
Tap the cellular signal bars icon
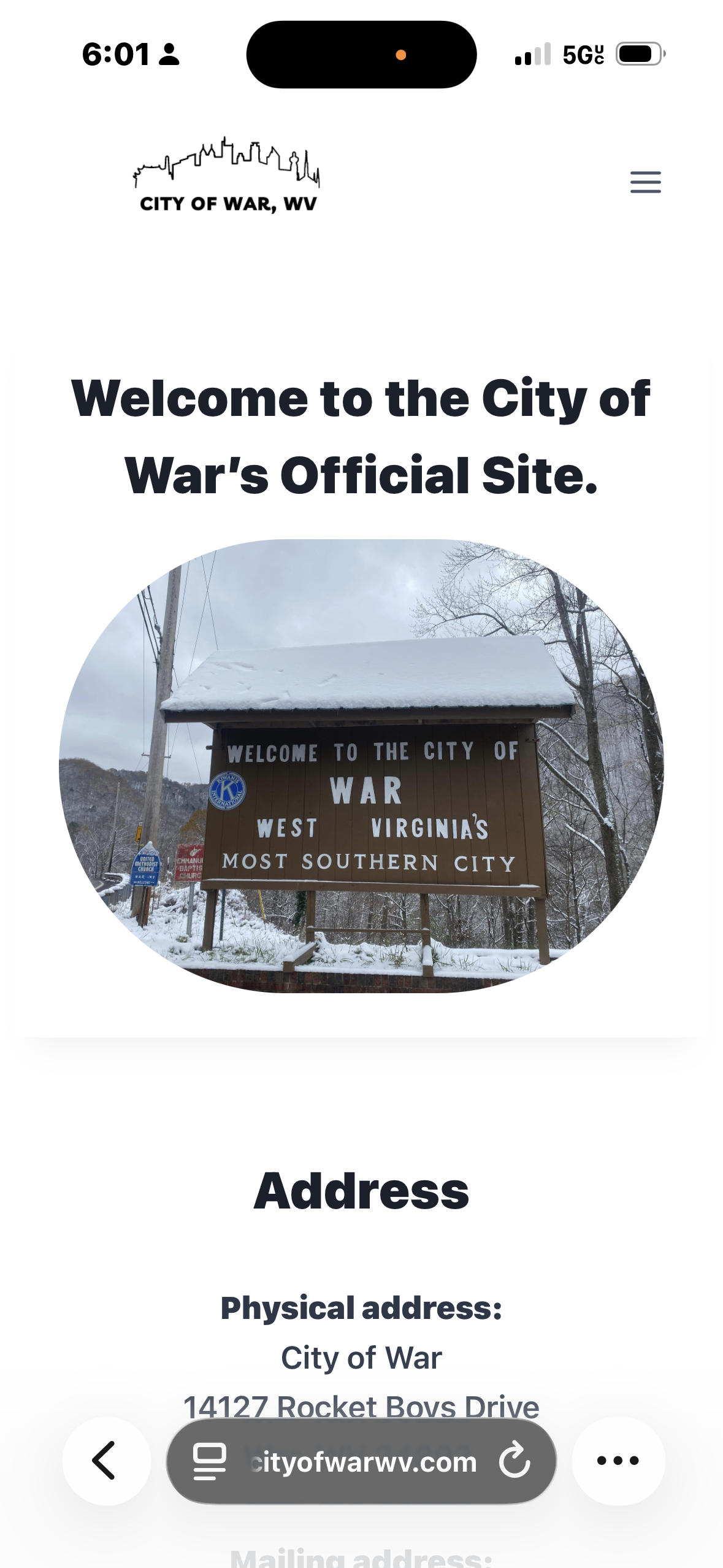point(533,54)
